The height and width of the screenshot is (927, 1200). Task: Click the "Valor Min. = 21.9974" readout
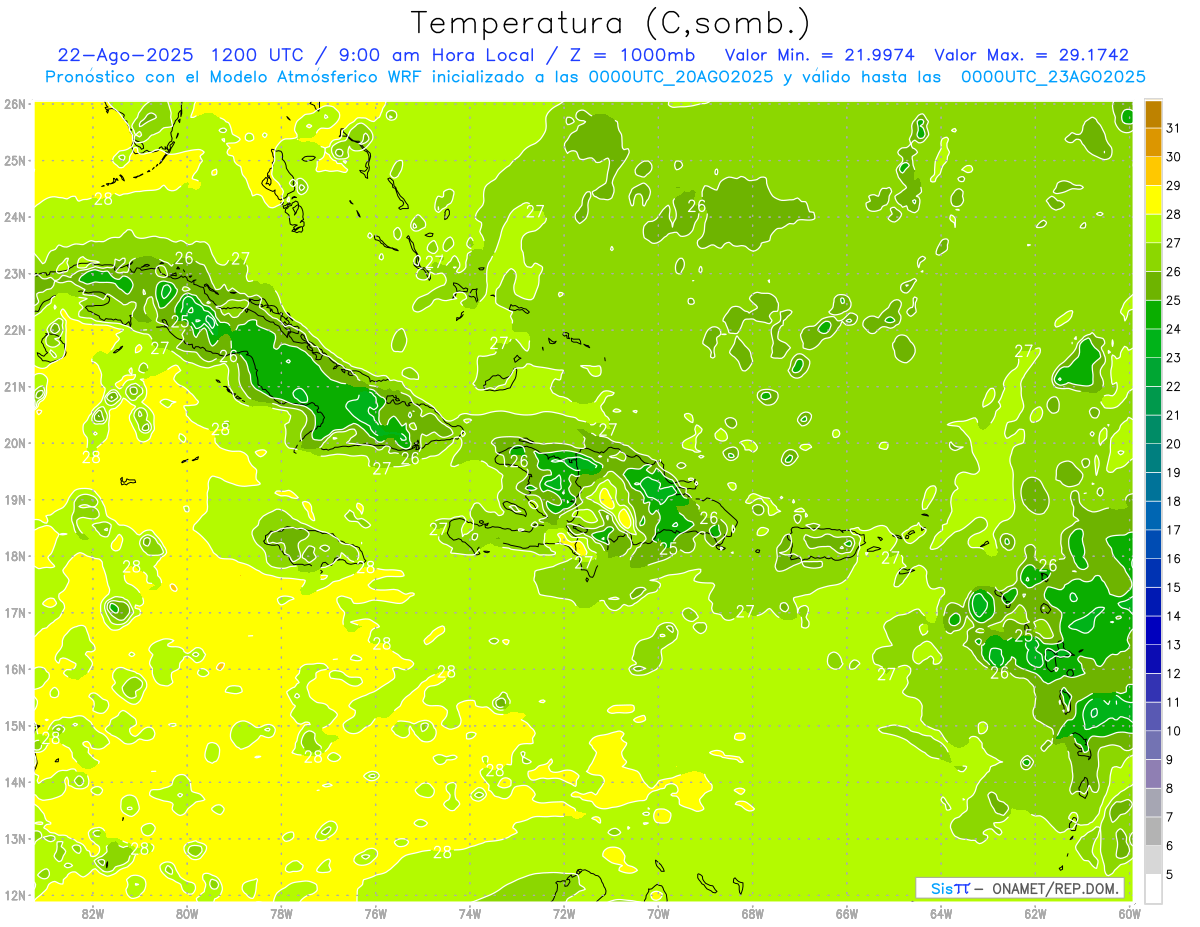click(821, 55)
